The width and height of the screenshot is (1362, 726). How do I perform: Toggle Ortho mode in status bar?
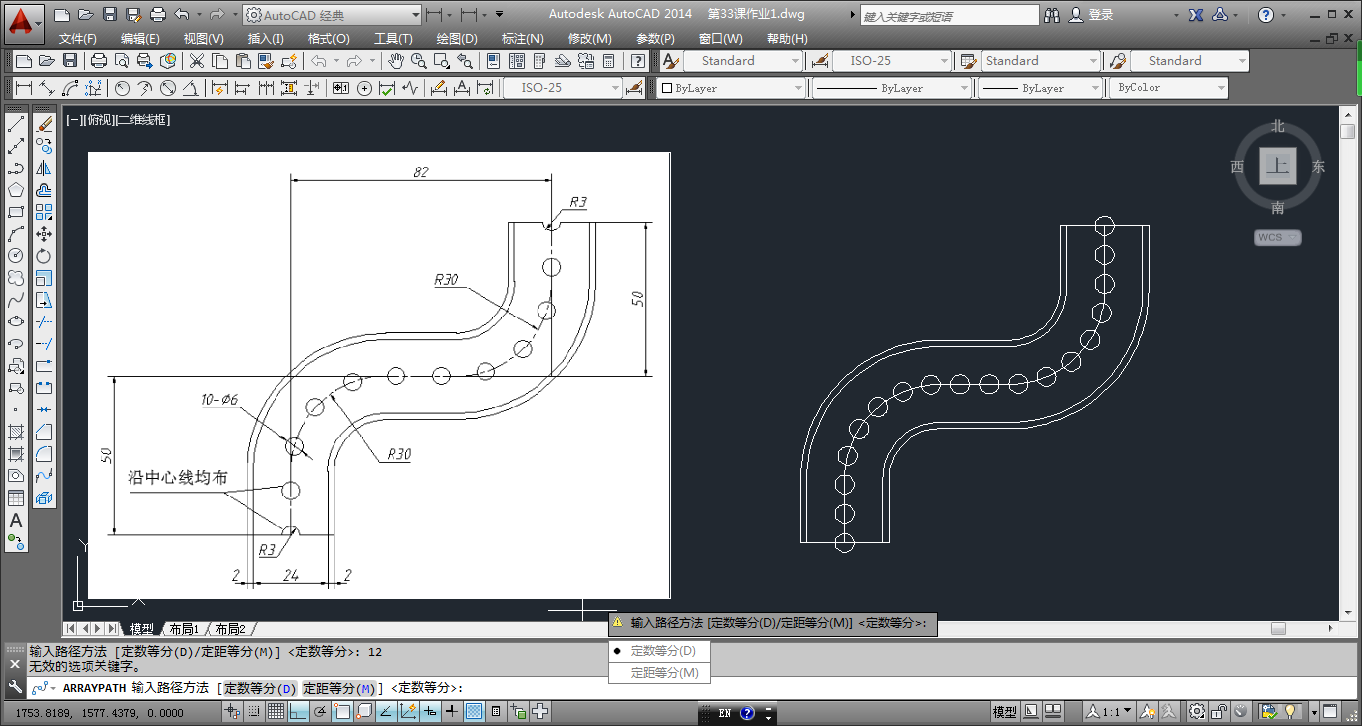point(298,712)
